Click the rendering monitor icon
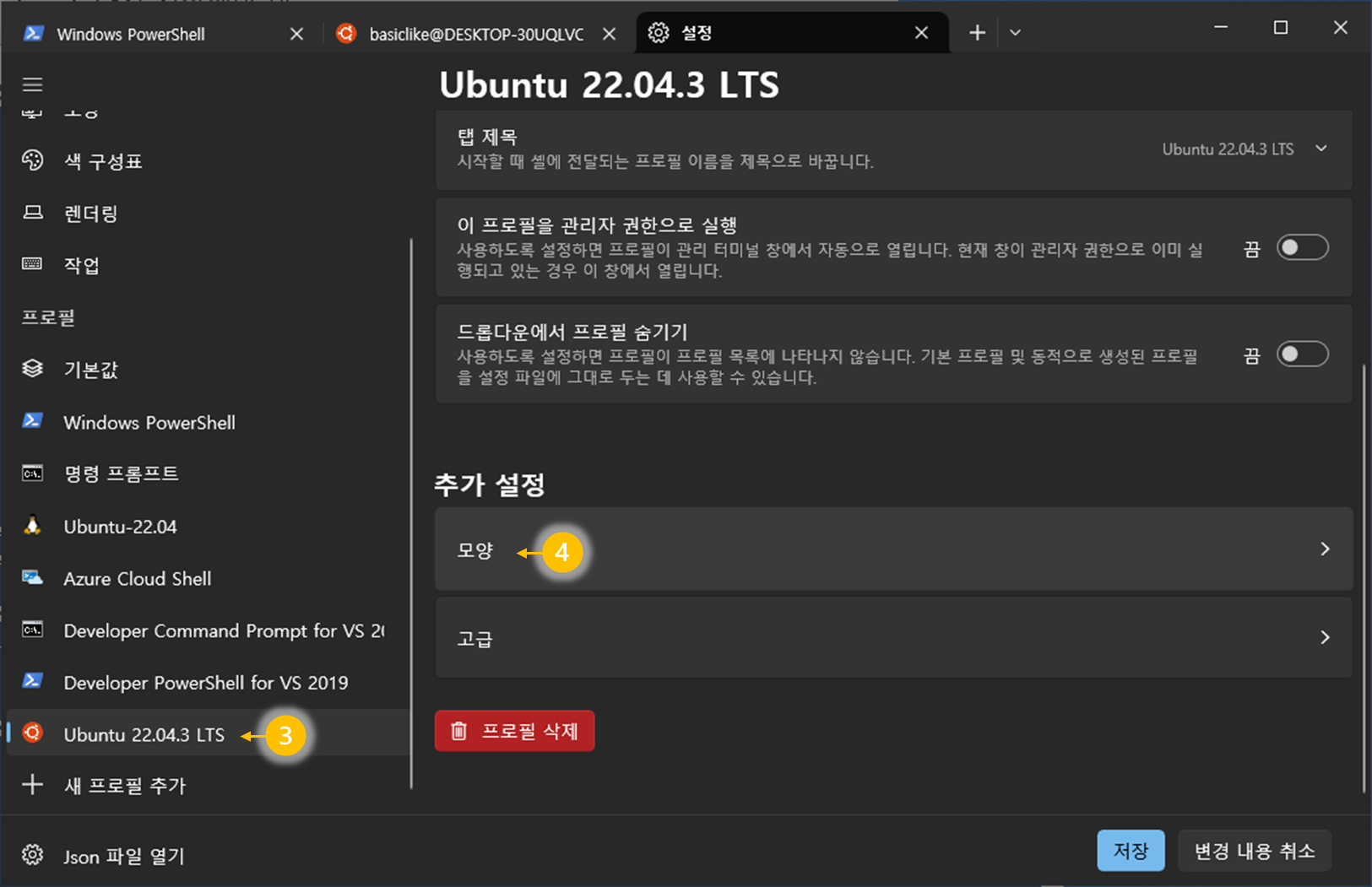 [x=32, y=213]
